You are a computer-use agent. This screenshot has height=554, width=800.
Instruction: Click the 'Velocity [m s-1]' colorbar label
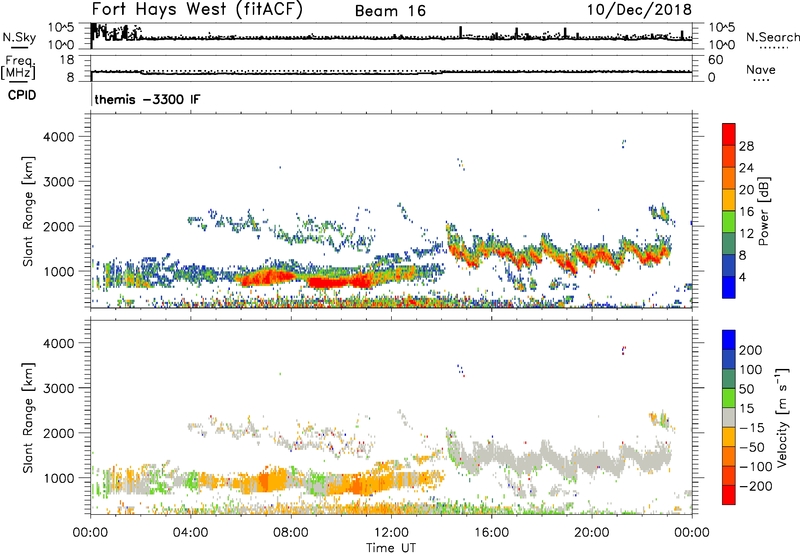pos(782,417)
